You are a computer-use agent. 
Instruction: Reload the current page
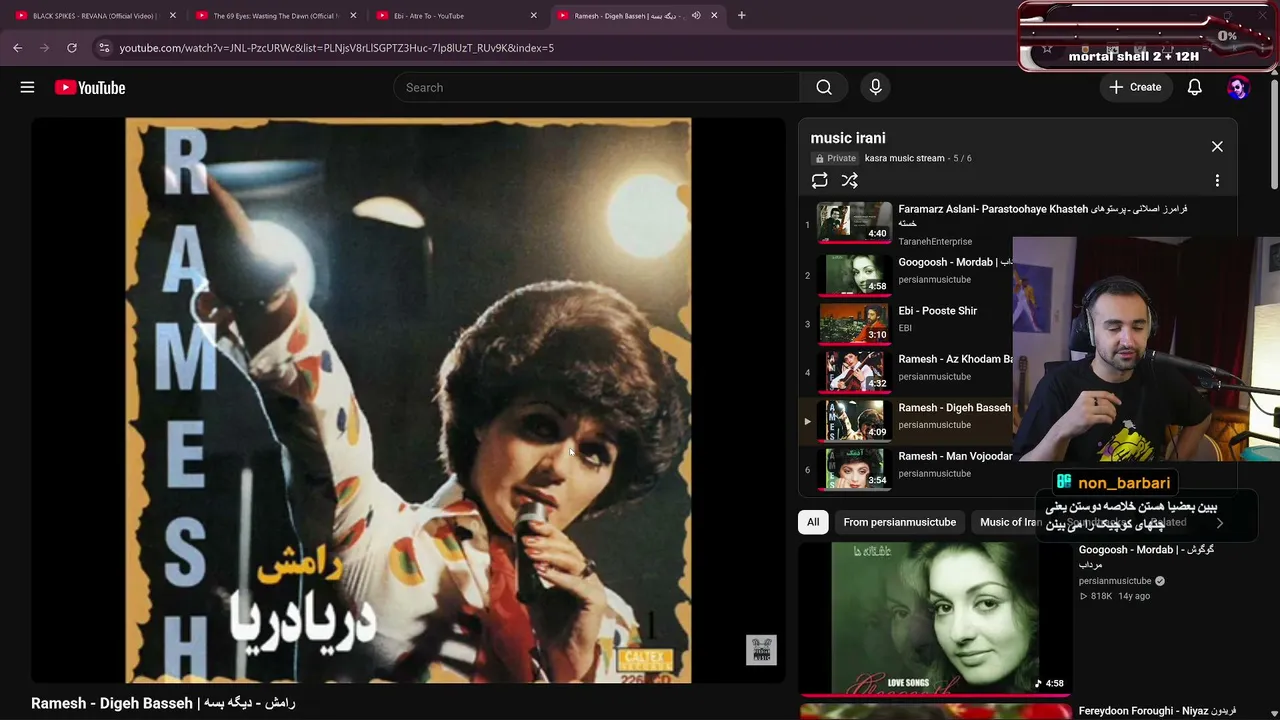72,47
